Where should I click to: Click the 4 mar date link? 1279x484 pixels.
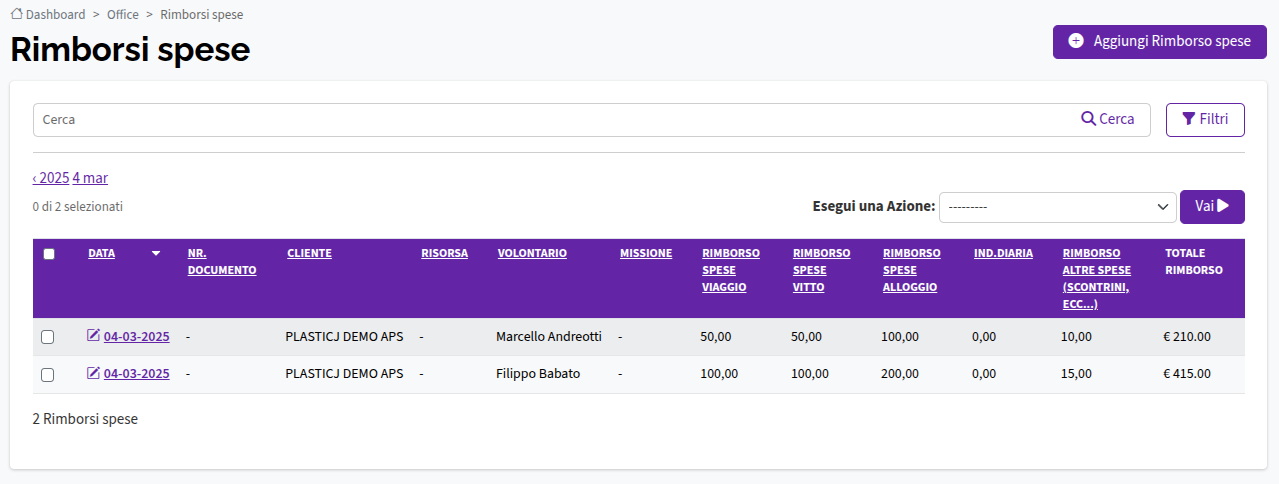pos(90,178)
